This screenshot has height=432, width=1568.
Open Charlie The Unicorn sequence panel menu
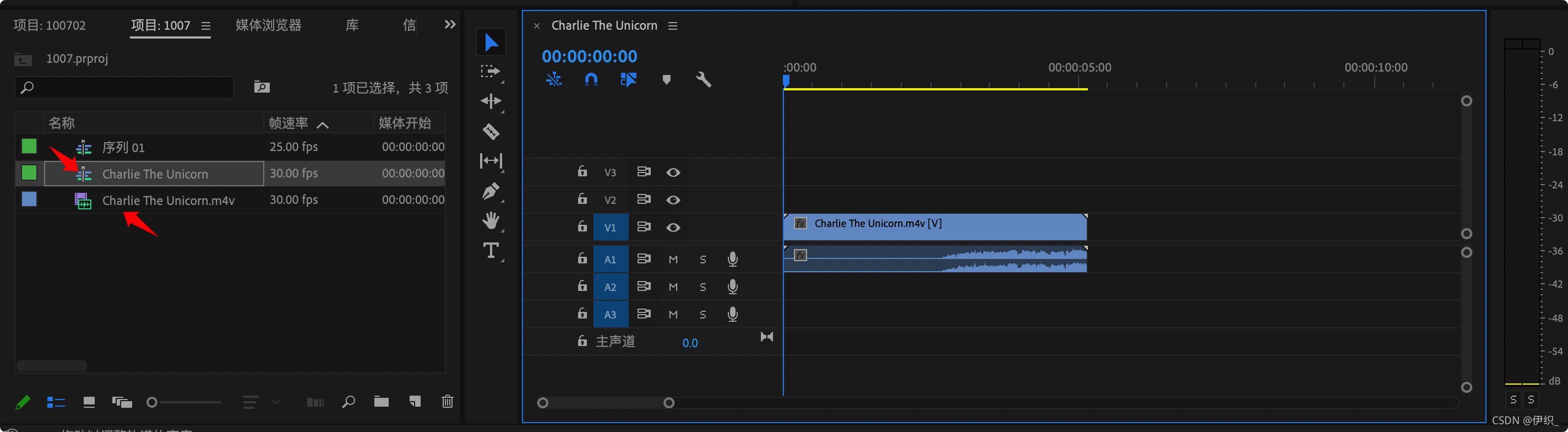[x=673, y=26]
